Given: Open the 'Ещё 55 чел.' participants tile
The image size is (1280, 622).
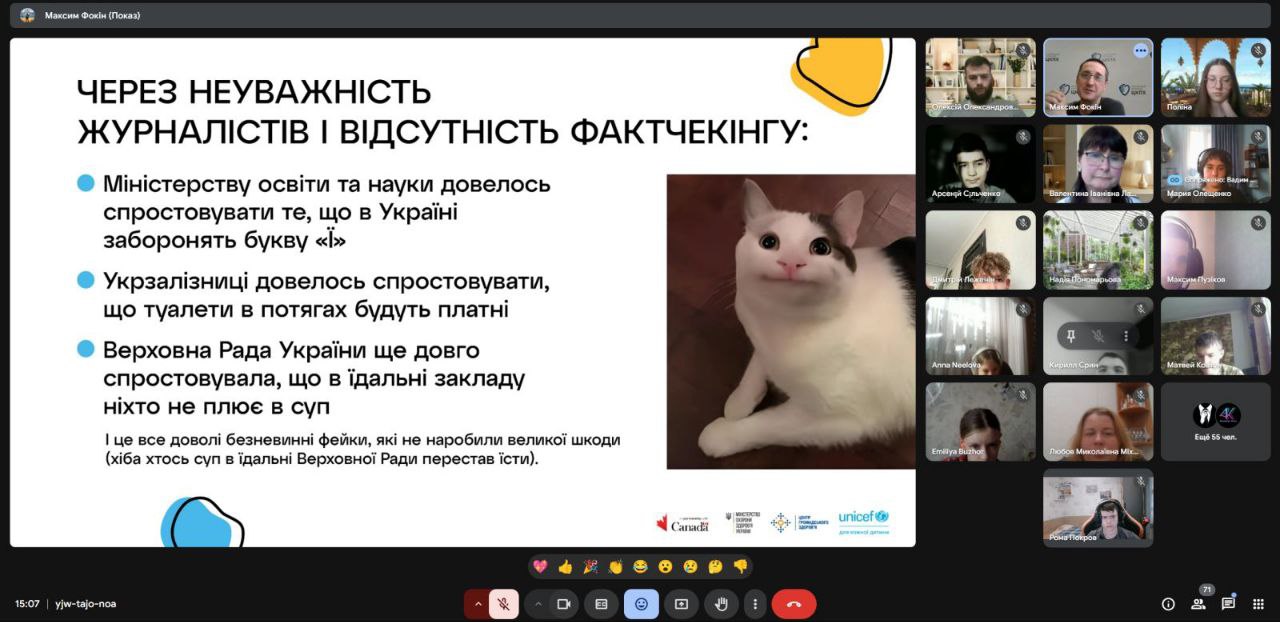Looking at the screenshot, I should coord(1215,422).
